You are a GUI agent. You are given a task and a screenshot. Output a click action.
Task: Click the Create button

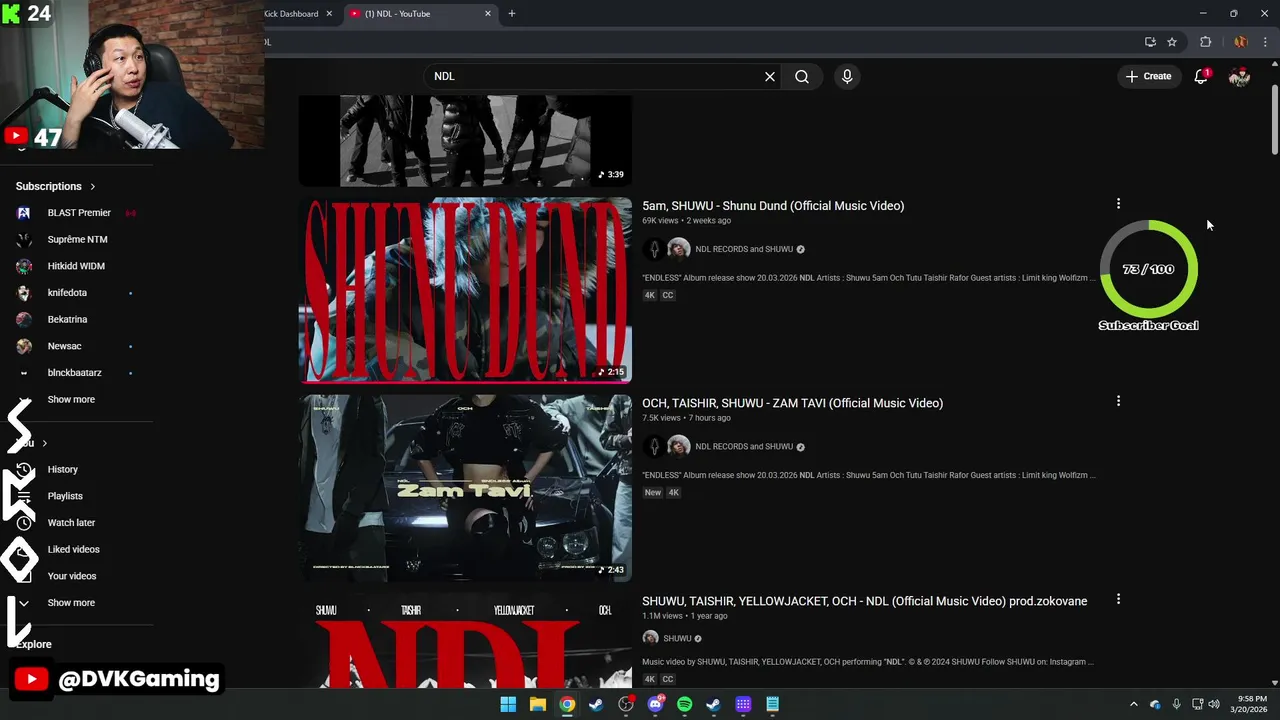(1148, 76)
